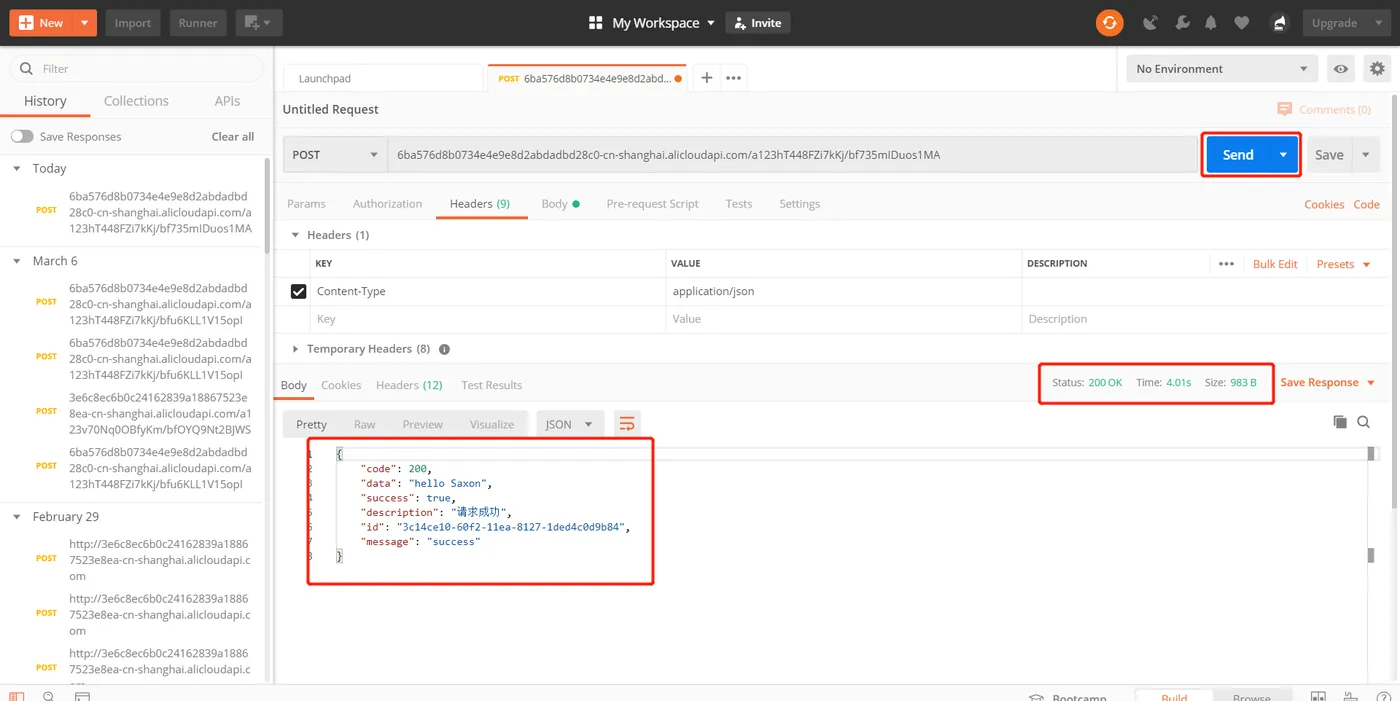Open manage environments gear icon
This screenshot has height=701, width=1400.
click(1378, 69)
